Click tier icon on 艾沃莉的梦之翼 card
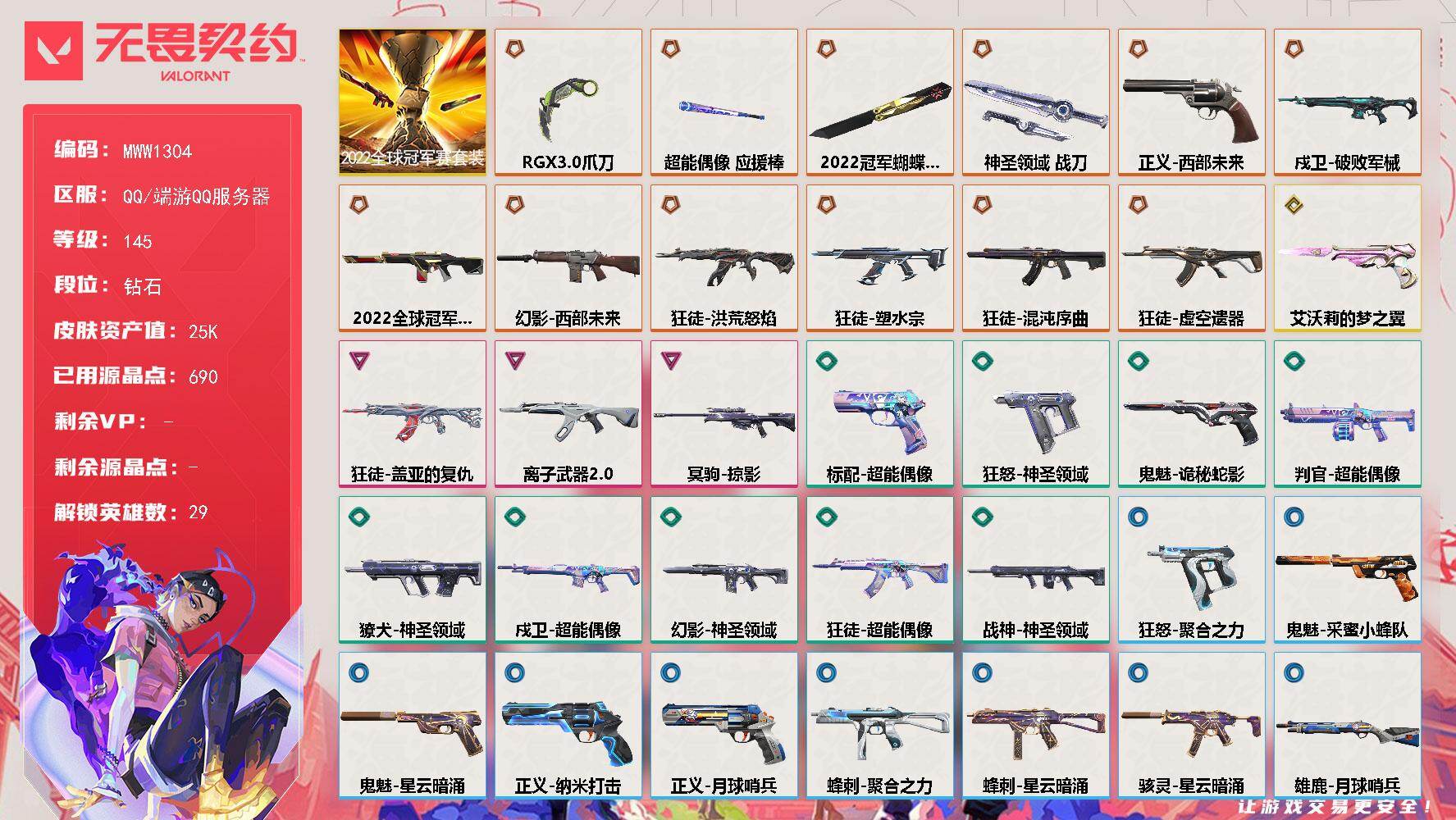Image resolution: width=1456 pixels, height=820 pixels. click(x=1294, y=204)
